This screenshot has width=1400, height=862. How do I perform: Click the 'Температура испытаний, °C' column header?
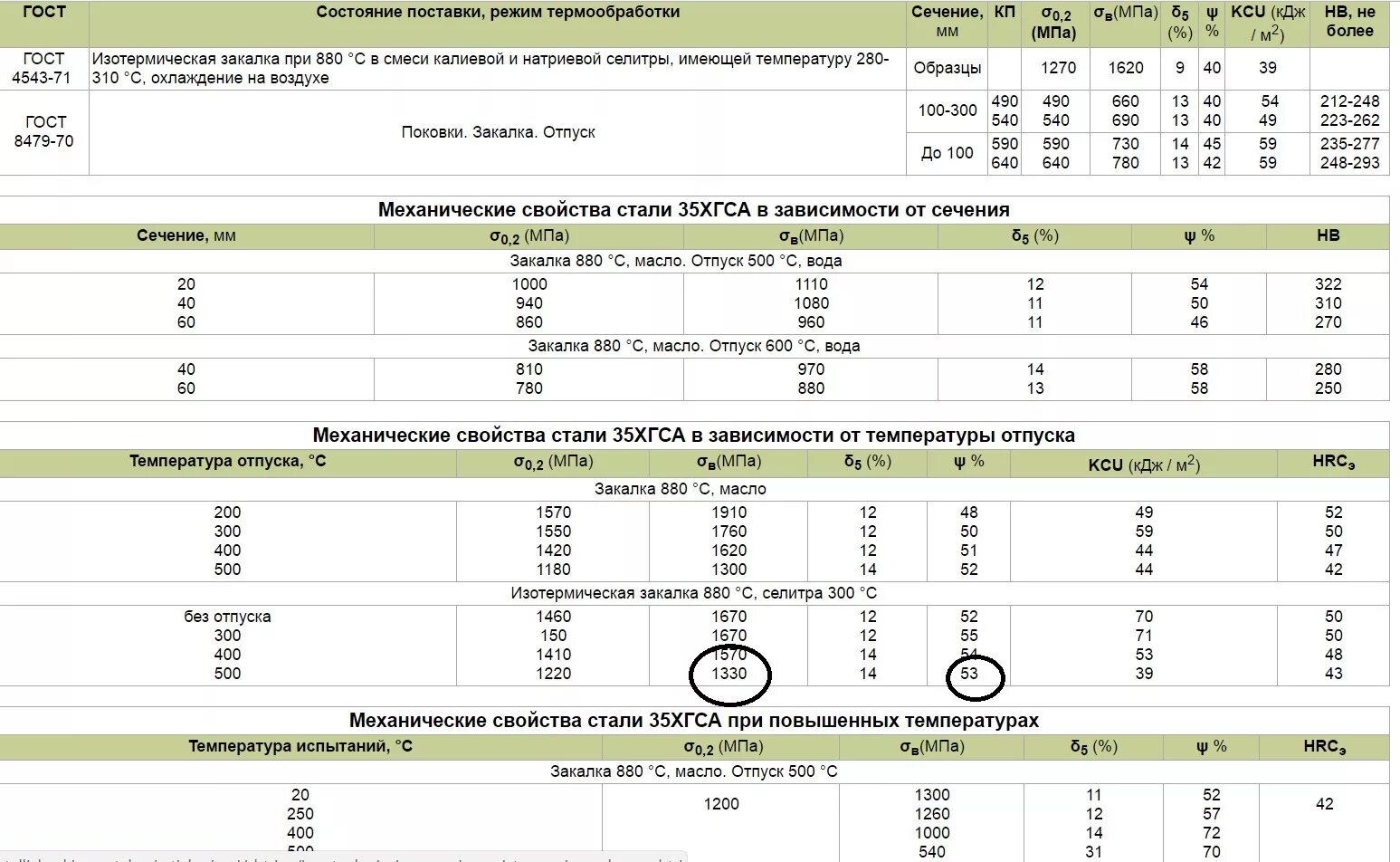pyautogui.click(x=300, y=746)
